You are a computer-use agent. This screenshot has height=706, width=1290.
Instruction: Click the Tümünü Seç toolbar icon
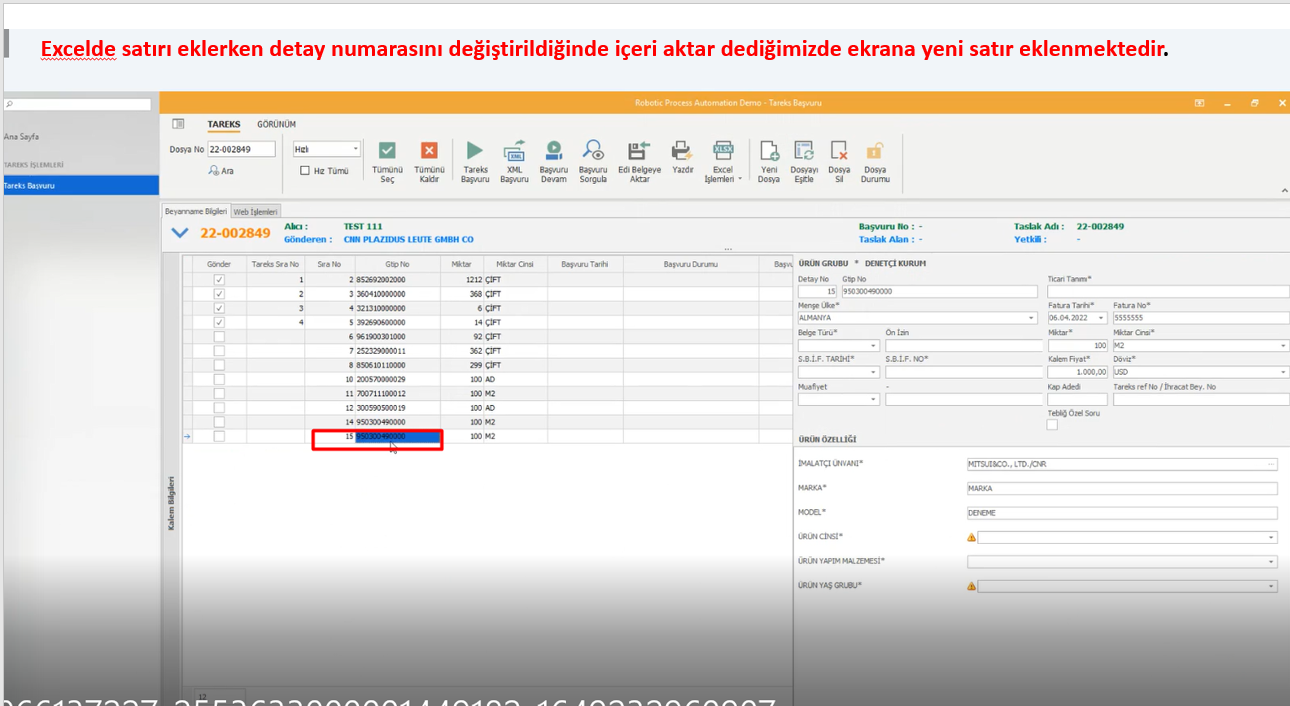click(387, 151)
